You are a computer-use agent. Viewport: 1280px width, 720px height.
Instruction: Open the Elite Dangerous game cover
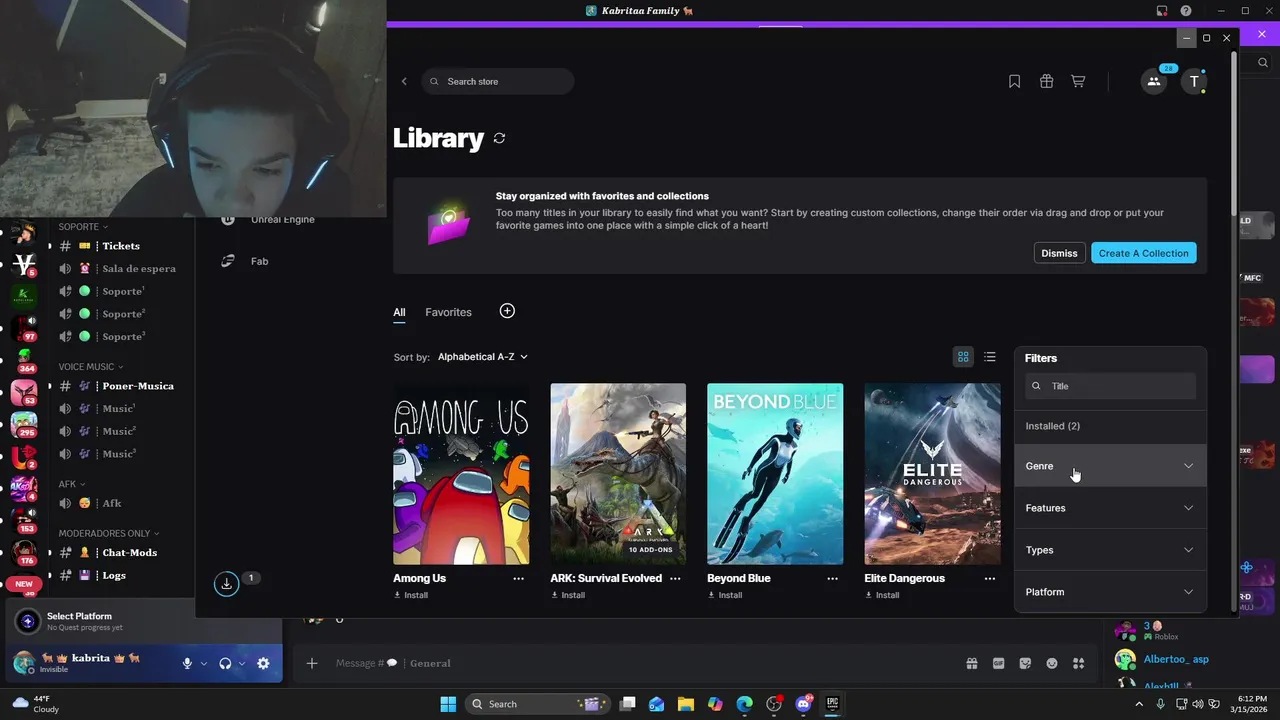(932, 474)
